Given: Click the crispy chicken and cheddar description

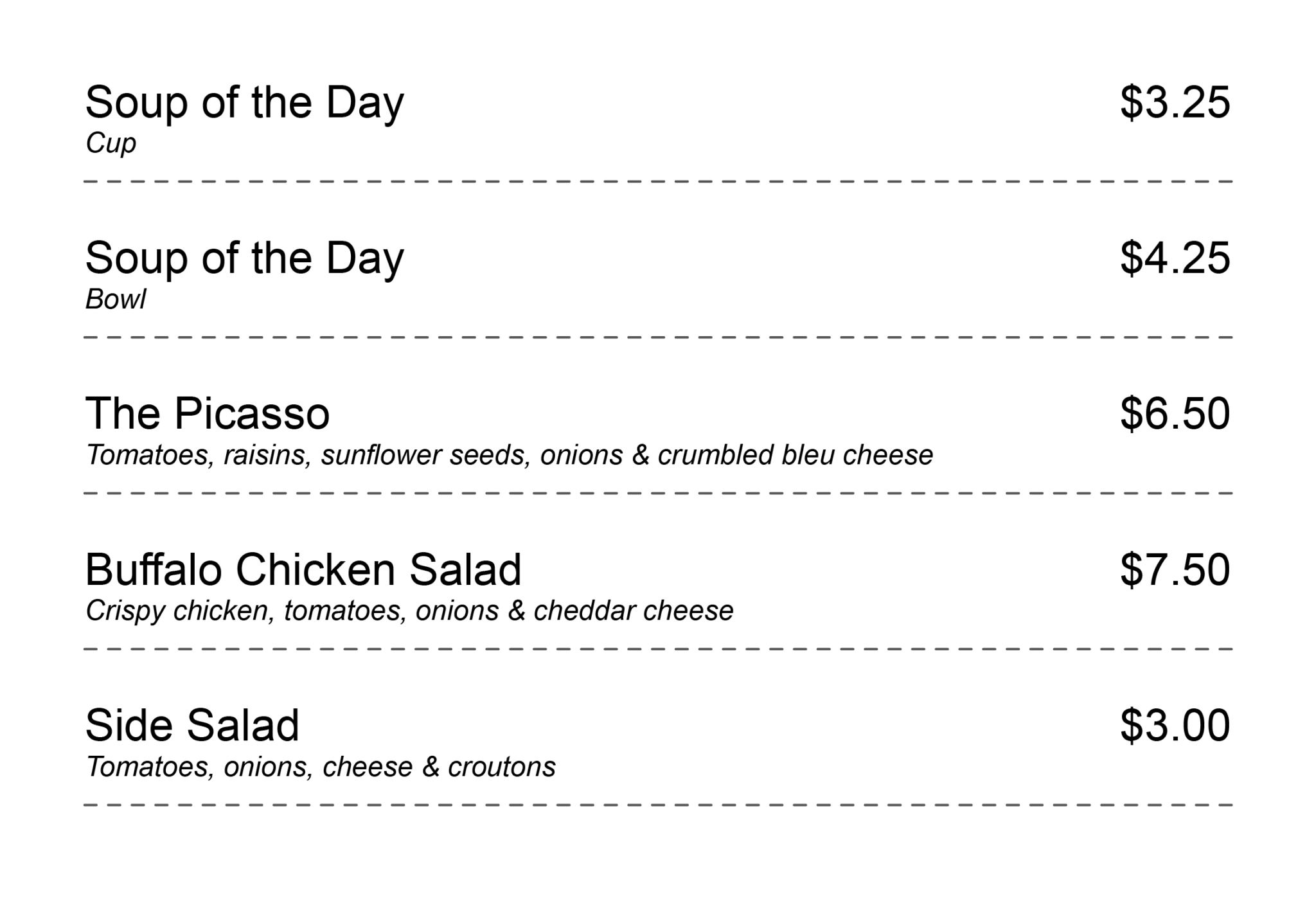Looking at the screenshot, I should (409, 611).
